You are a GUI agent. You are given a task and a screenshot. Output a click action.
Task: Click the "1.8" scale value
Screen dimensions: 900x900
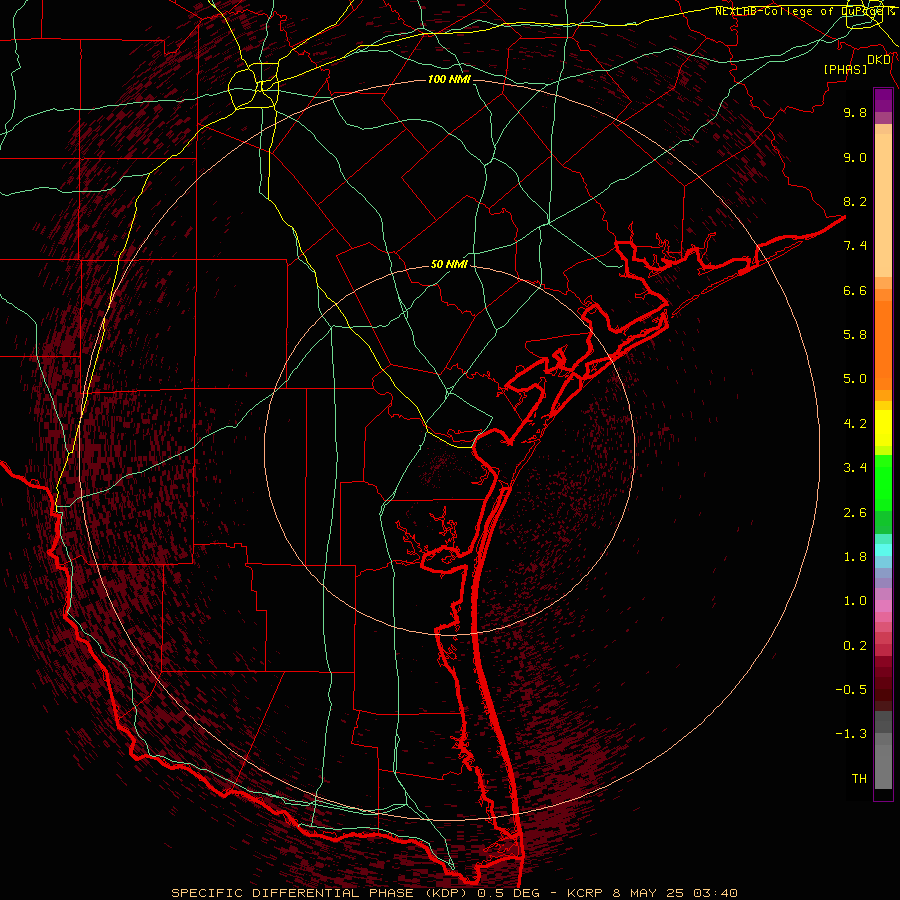click(x=855, y=557)
